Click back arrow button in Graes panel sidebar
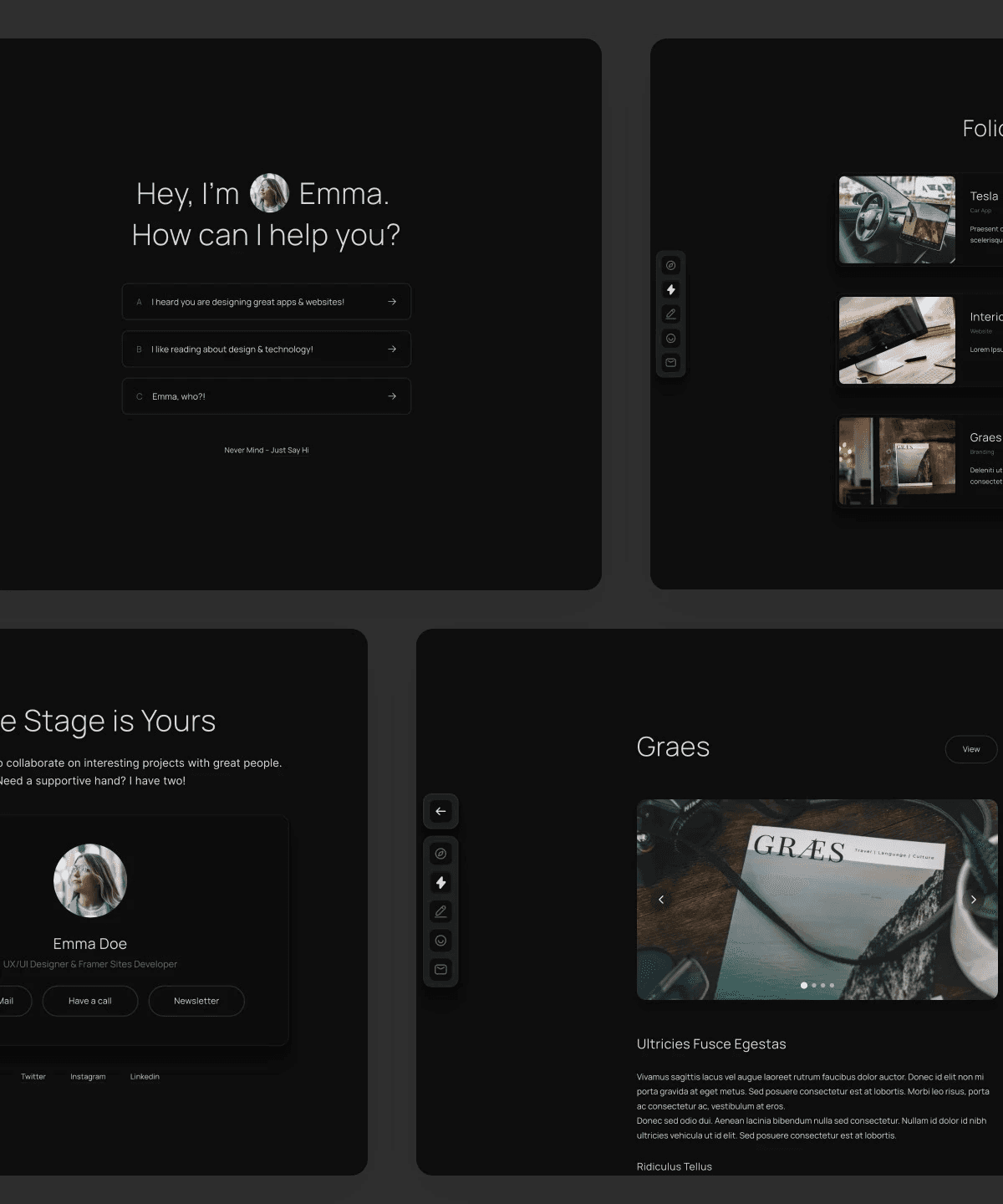The image size is (1003, 1204). tap(440, 811)
